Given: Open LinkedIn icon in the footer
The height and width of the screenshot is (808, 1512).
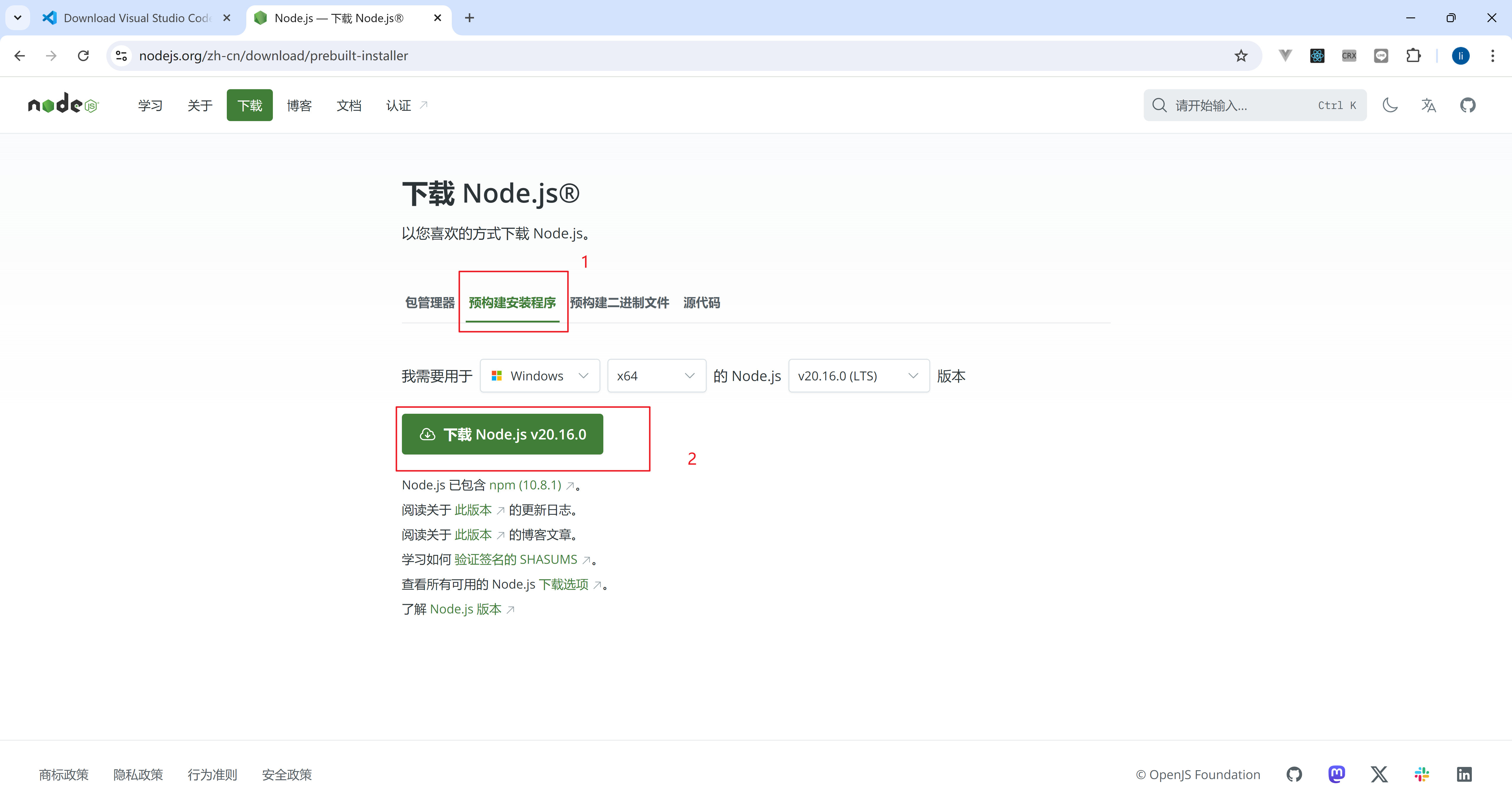Looking at the screenshot, I should [1464, 774].
